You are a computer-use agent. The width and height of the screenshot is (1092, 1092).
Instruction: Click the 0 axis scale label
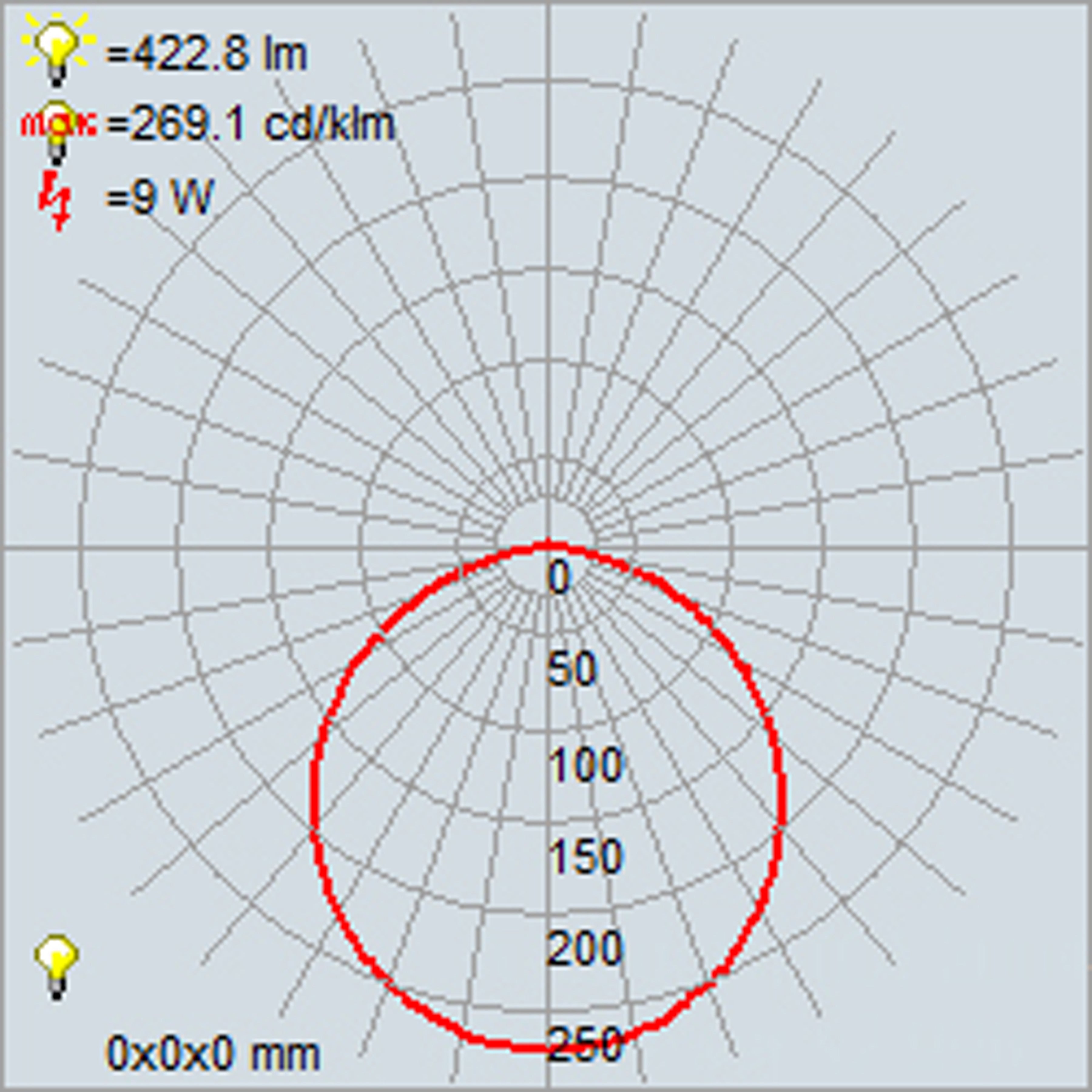pos(559,578)
